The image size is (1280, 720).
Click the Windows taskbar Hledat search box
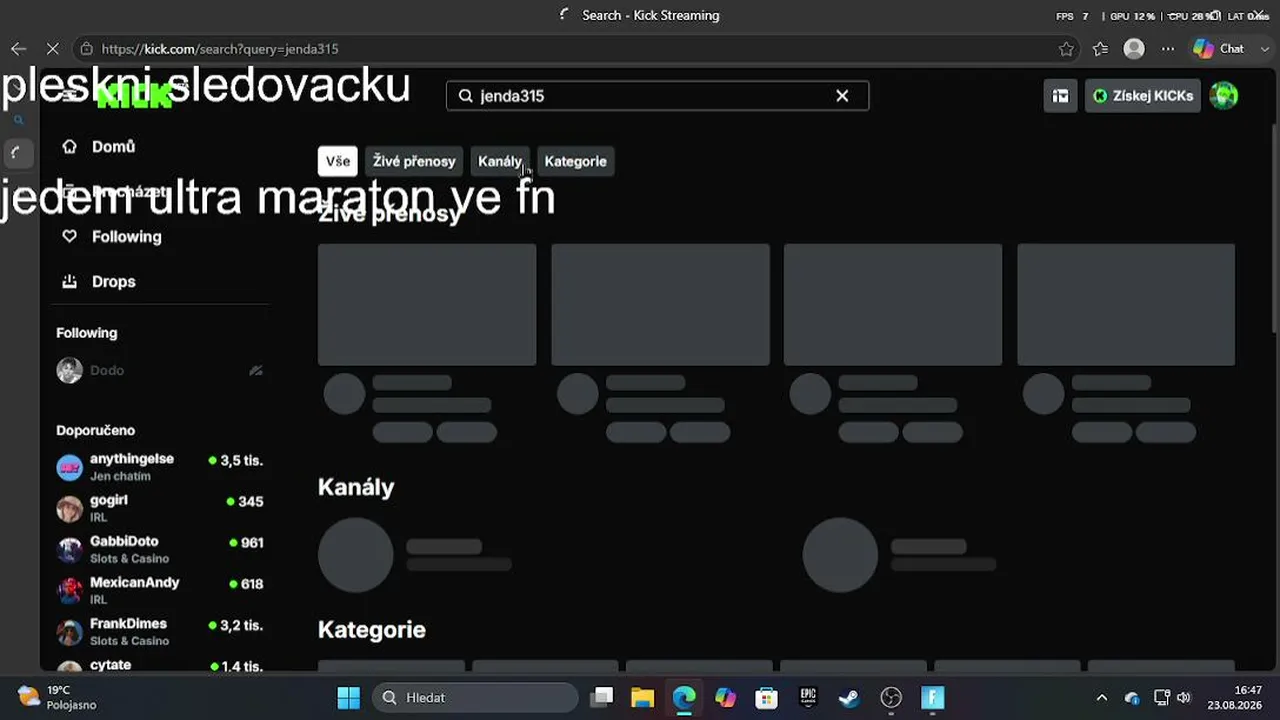click(475, 698)
